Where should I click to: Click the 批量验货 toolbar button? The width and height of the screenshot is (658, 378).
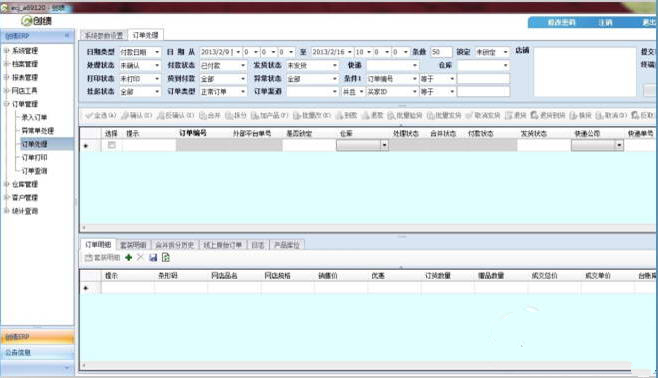click(405, 115)
